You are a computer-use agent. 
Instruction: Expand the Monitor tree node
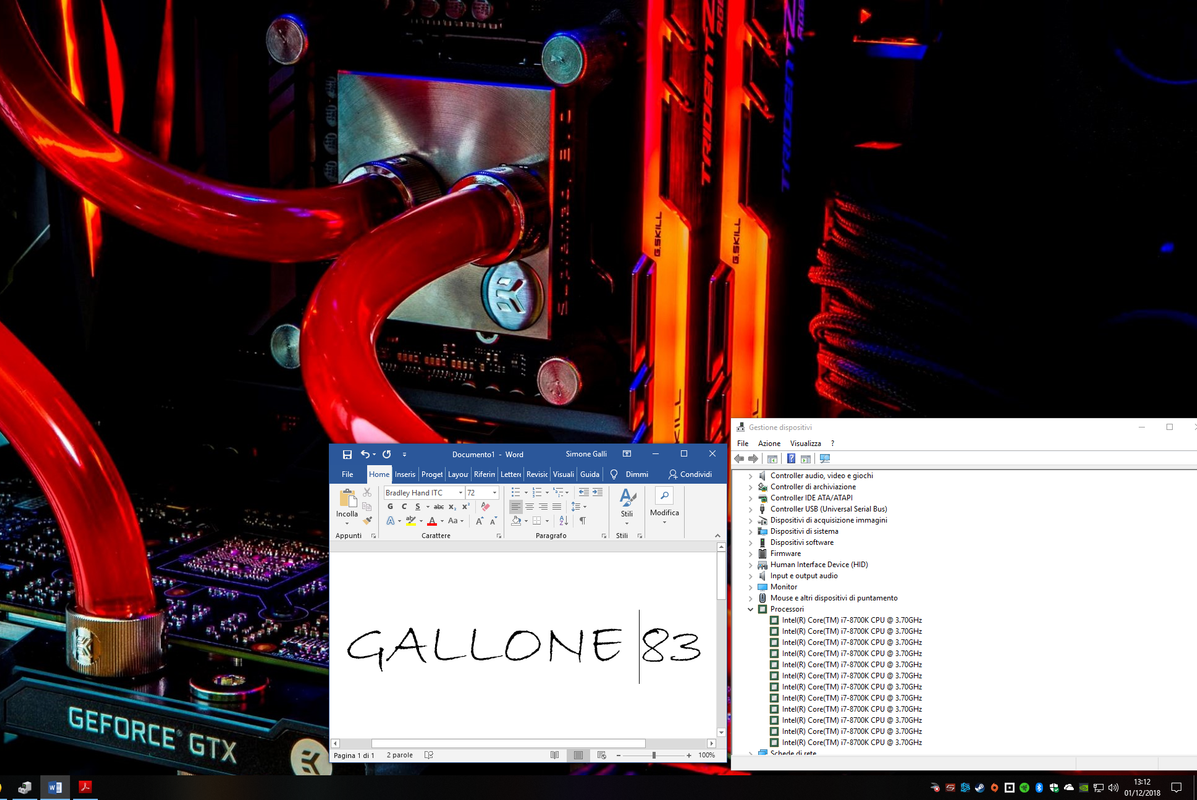[x=750, y=587]
